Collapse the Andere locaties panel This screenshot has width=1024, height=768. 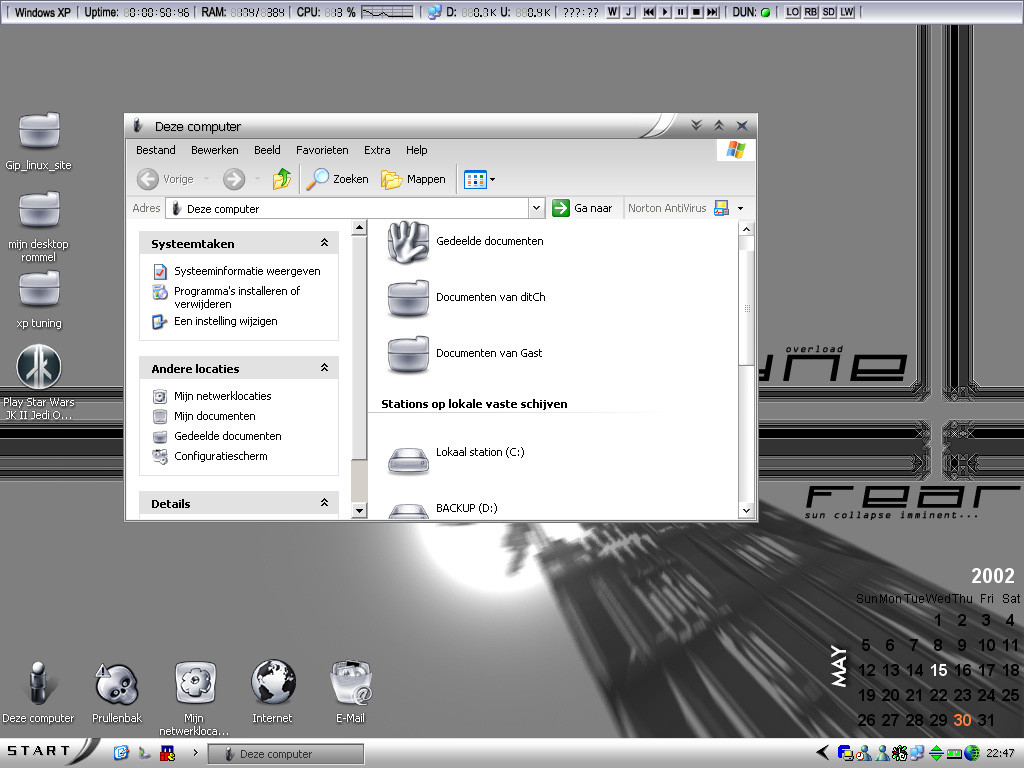(324, 368)
